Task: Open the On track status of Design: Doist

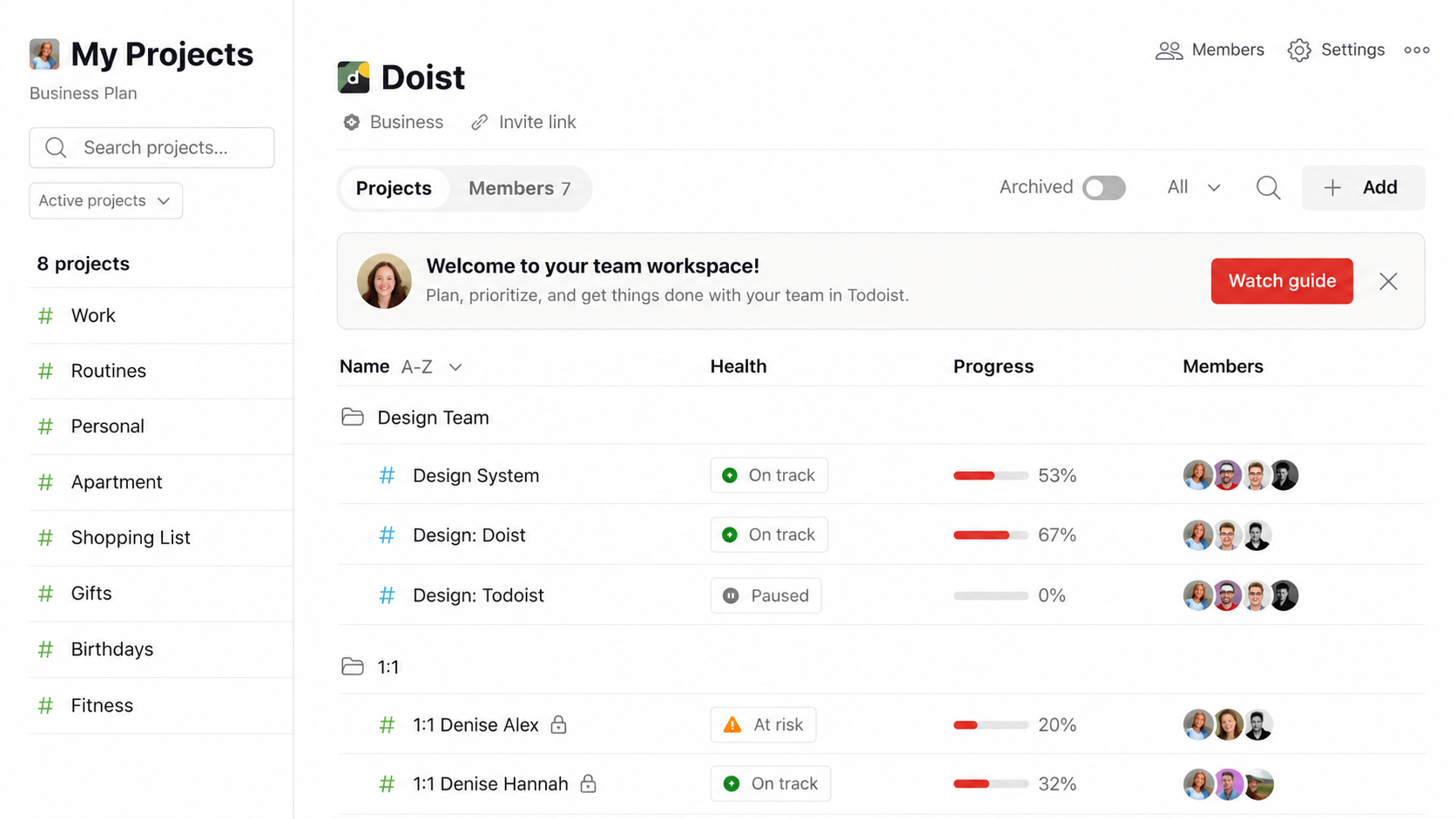Action: (769, 534)
